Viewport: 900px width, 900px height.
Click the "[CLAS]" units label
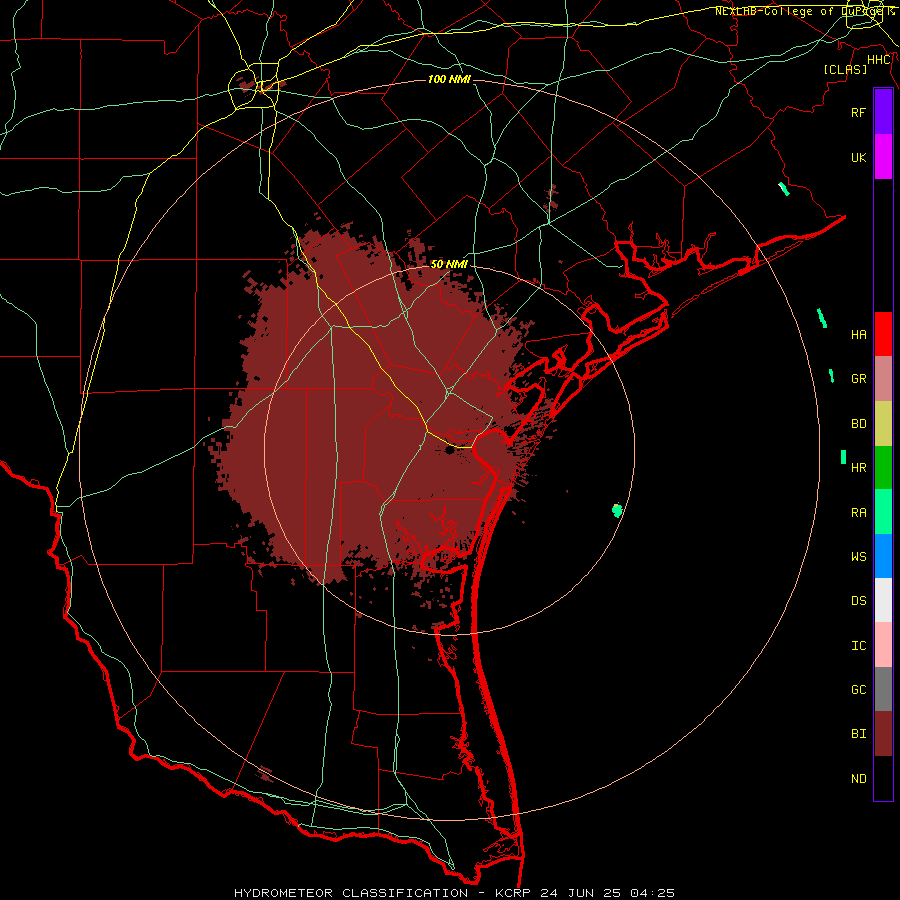(845, 69)
